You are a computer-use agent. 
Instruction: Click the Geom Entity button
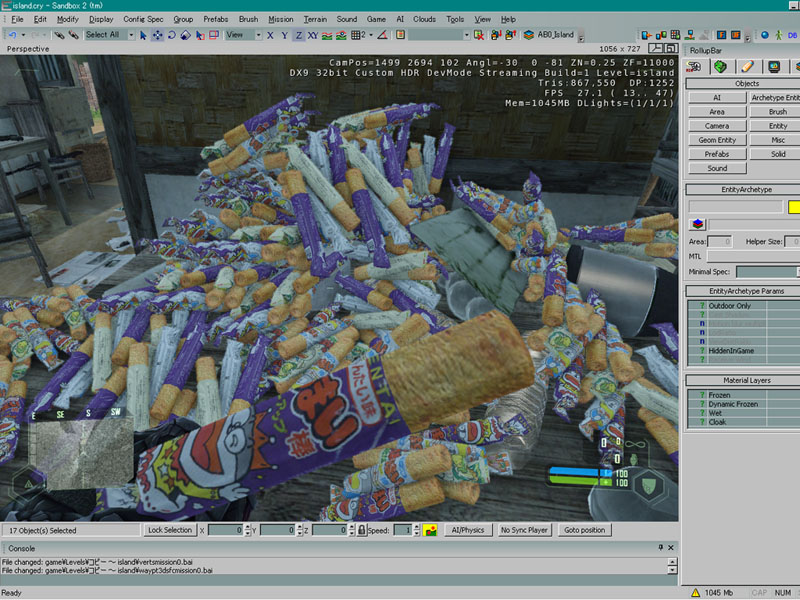tap(717, 140)
